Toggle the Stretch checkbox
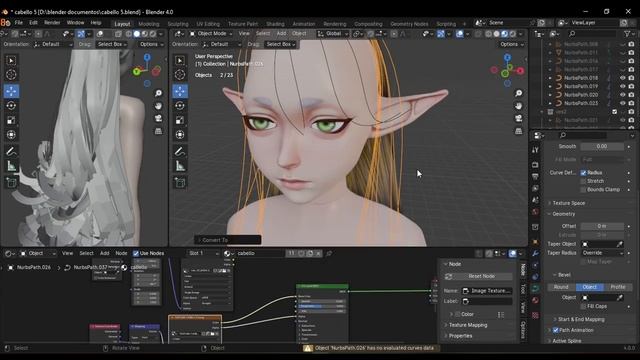 583,181
